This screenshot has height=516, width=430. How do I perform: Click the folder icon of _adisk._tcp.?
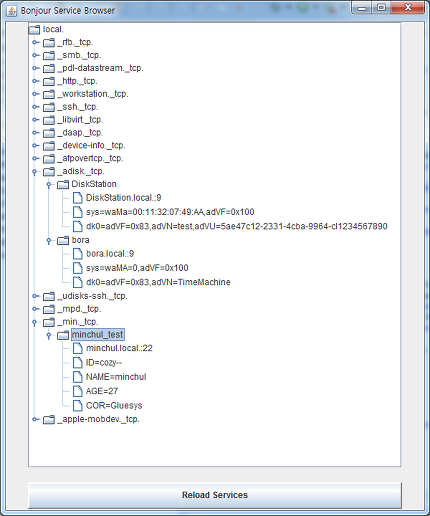click(49, 171)
